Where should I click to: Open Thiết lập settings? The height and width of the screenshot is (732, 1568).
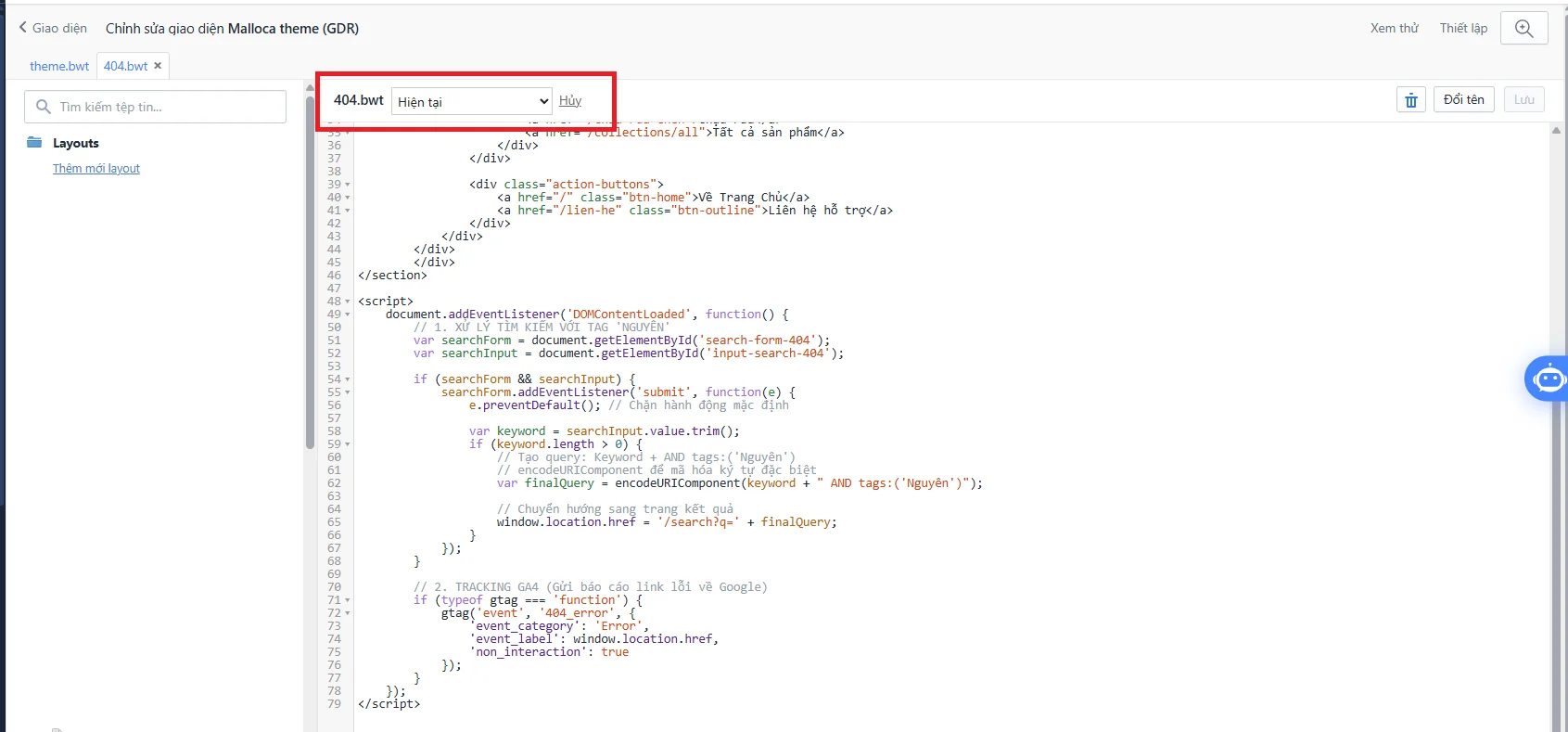(1463, 28)
